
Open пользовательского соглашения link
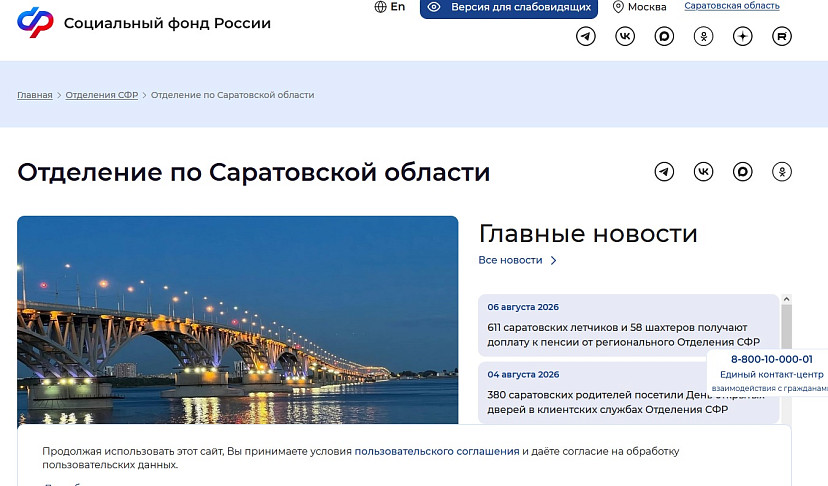(437, 452)
